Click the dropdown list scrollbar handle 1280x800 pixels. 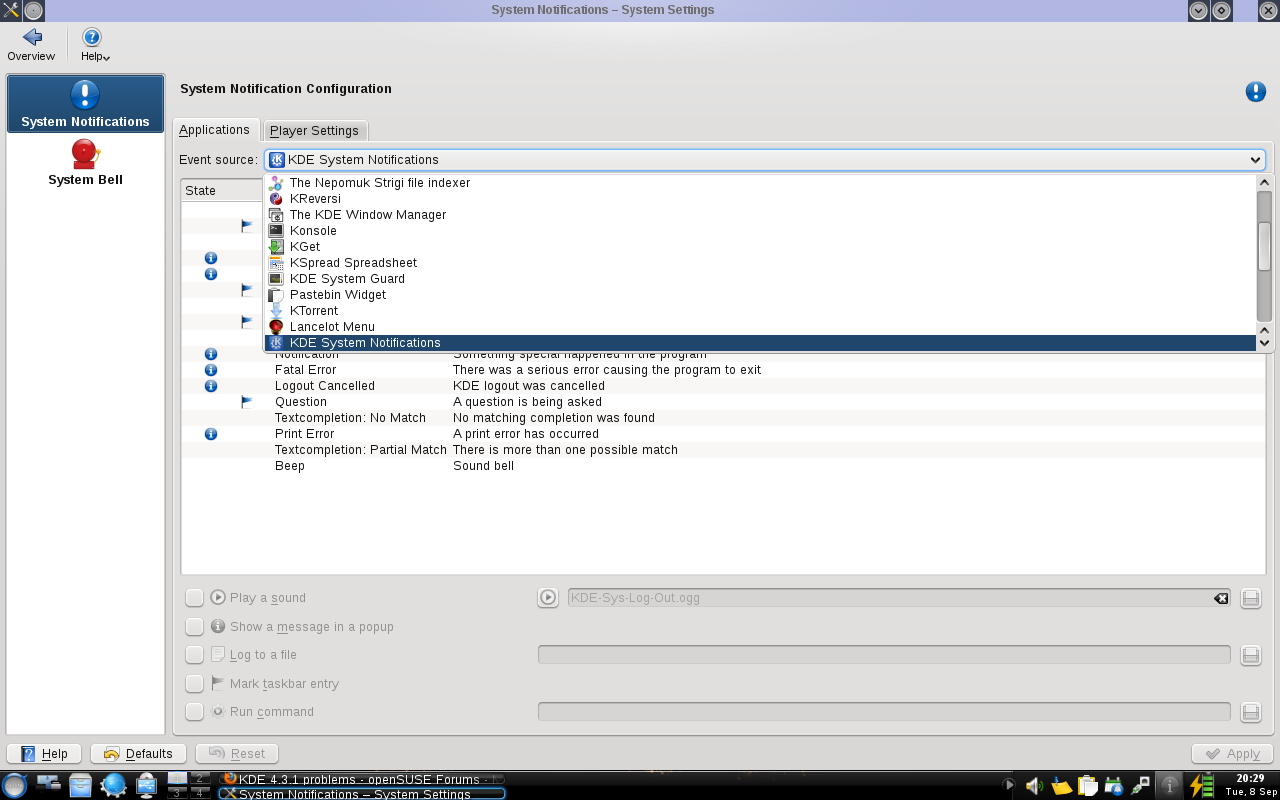click(1264, 246)
